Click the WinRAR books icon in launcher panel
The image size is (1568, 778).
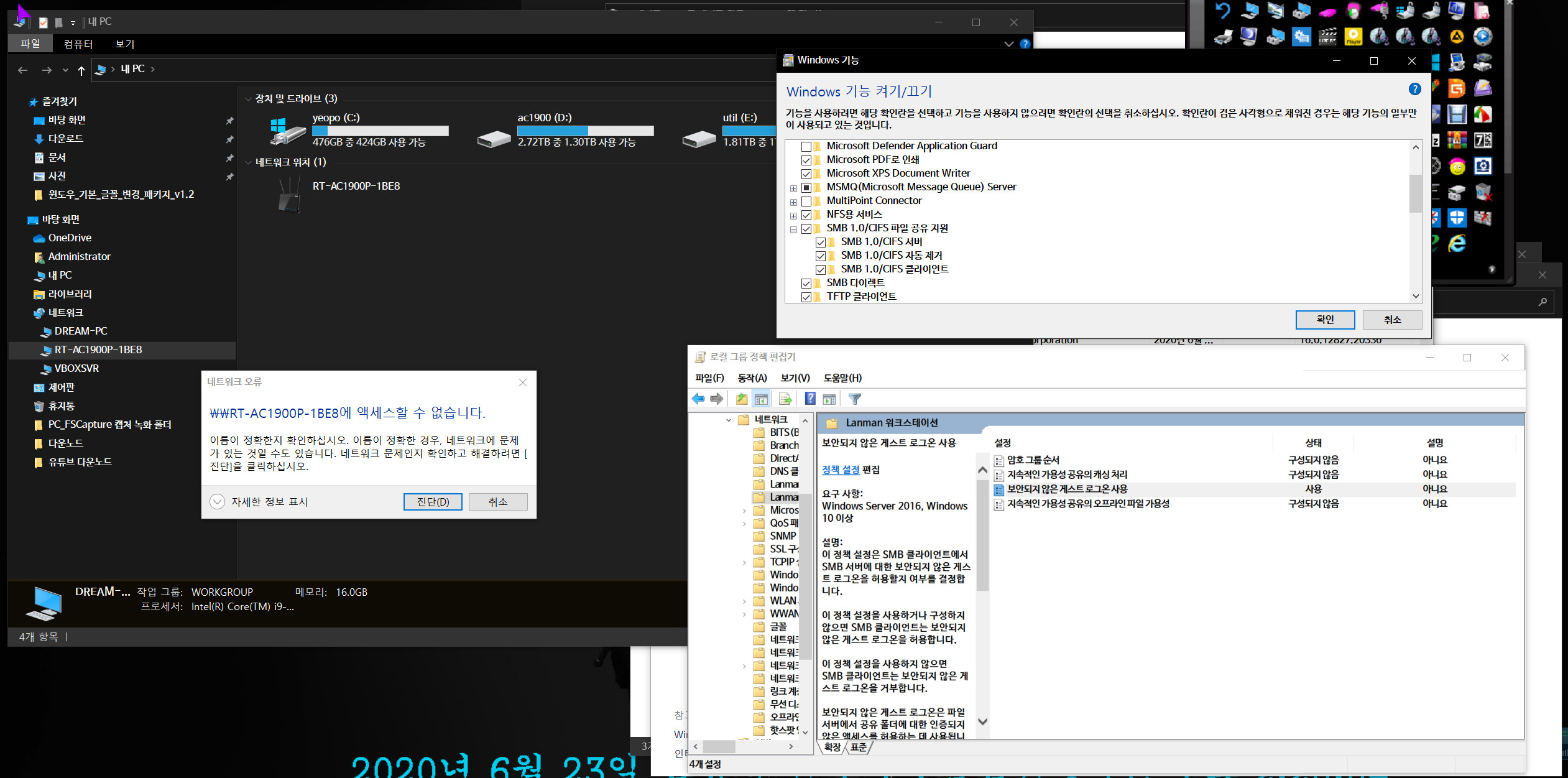[1457, 140]
